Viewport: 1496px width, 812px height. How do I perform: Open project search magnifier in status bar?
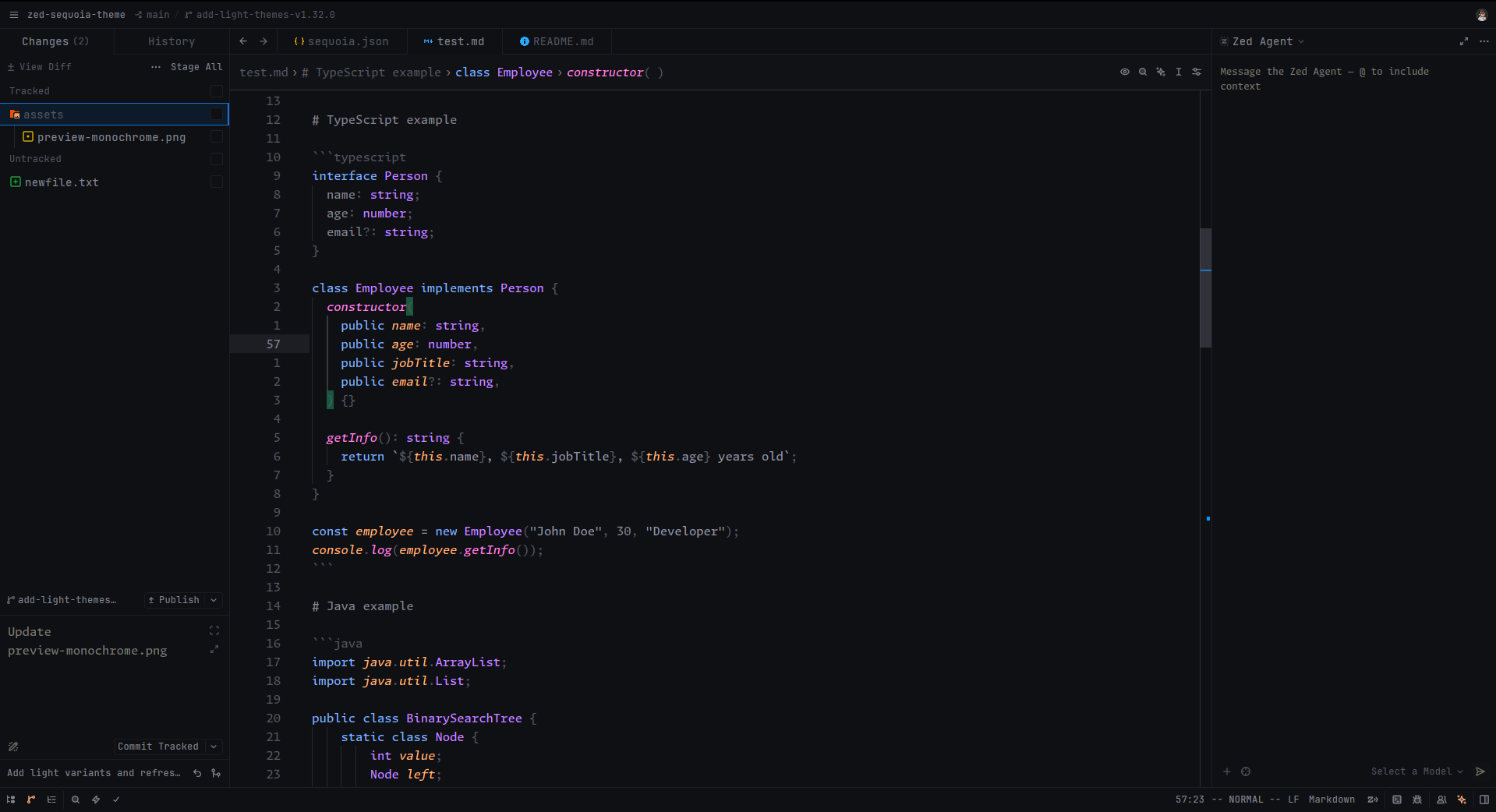point(76,800)
